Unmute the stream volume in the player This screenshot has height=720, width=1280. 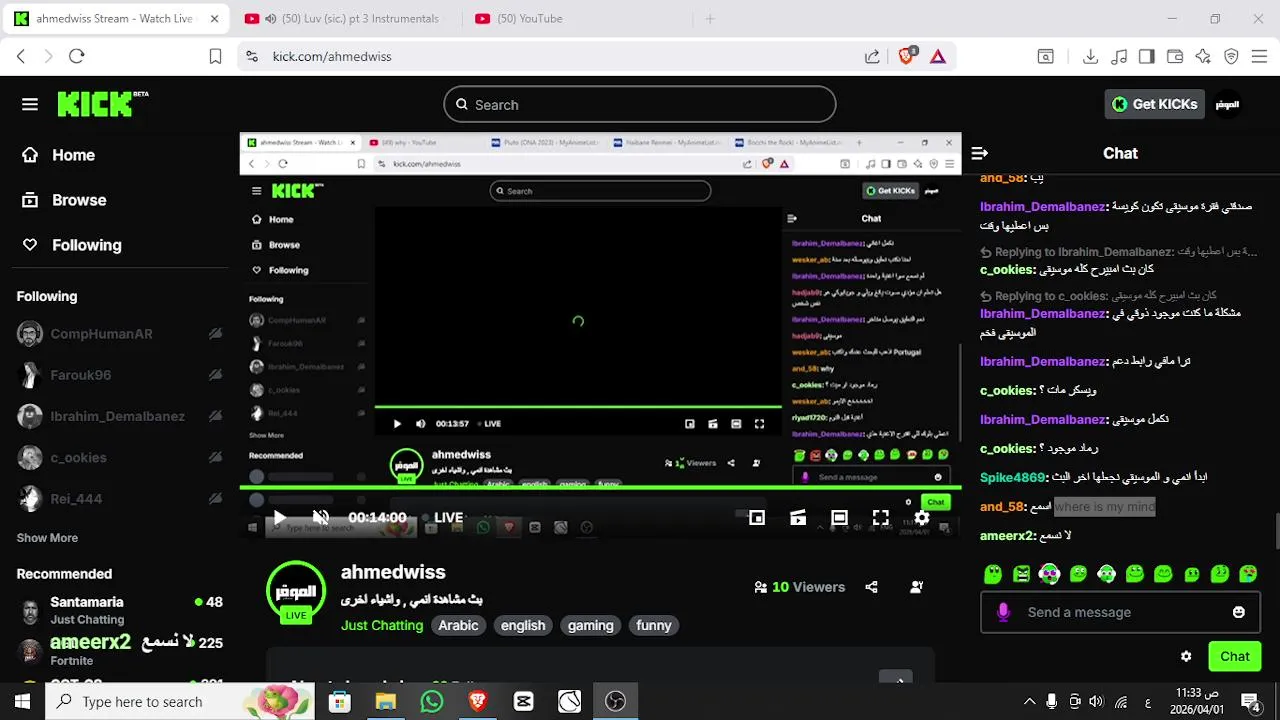pos(321,518)
